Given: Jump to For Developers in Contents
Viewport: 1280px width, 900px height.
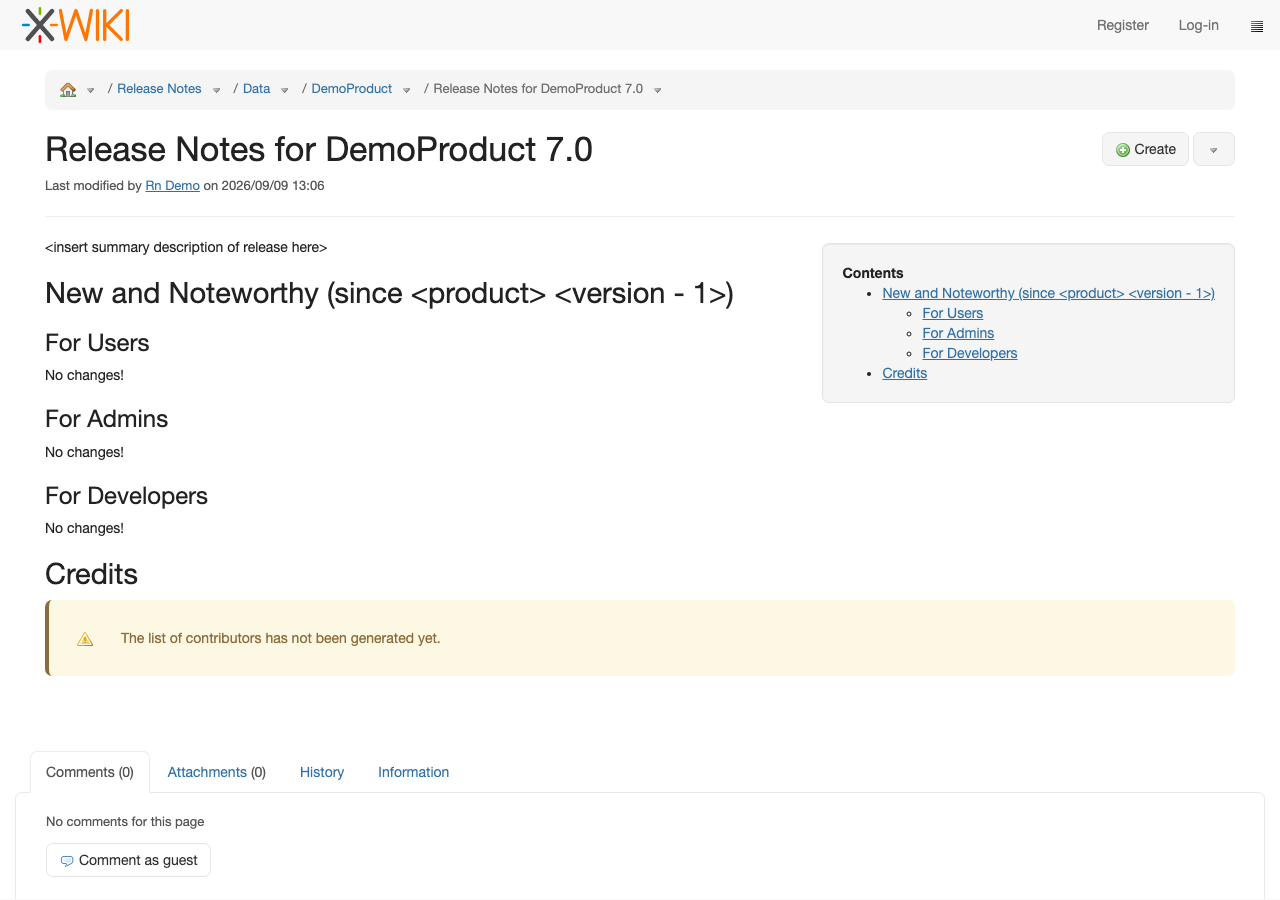Looking at the screenshot, I should [x=969, y=353].
